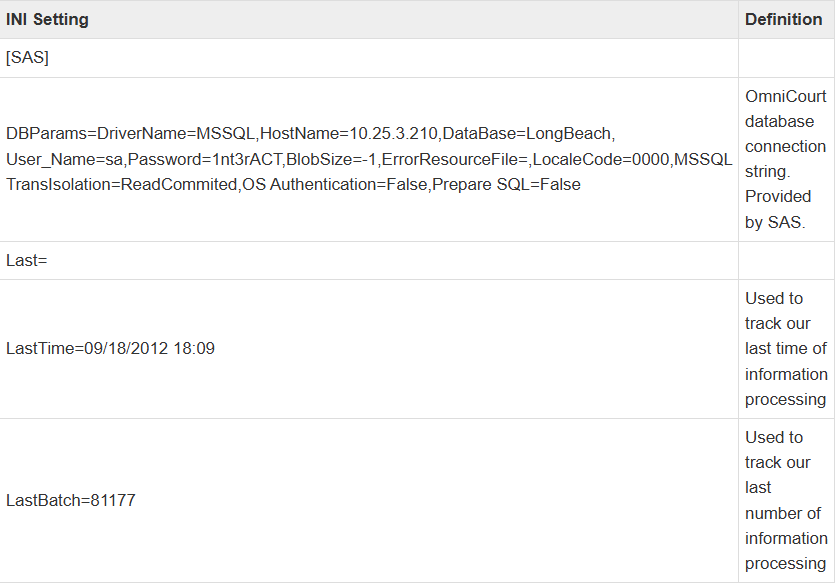Click the LastTime=09/18/2012 18:09 setting

tap(110, 349)
